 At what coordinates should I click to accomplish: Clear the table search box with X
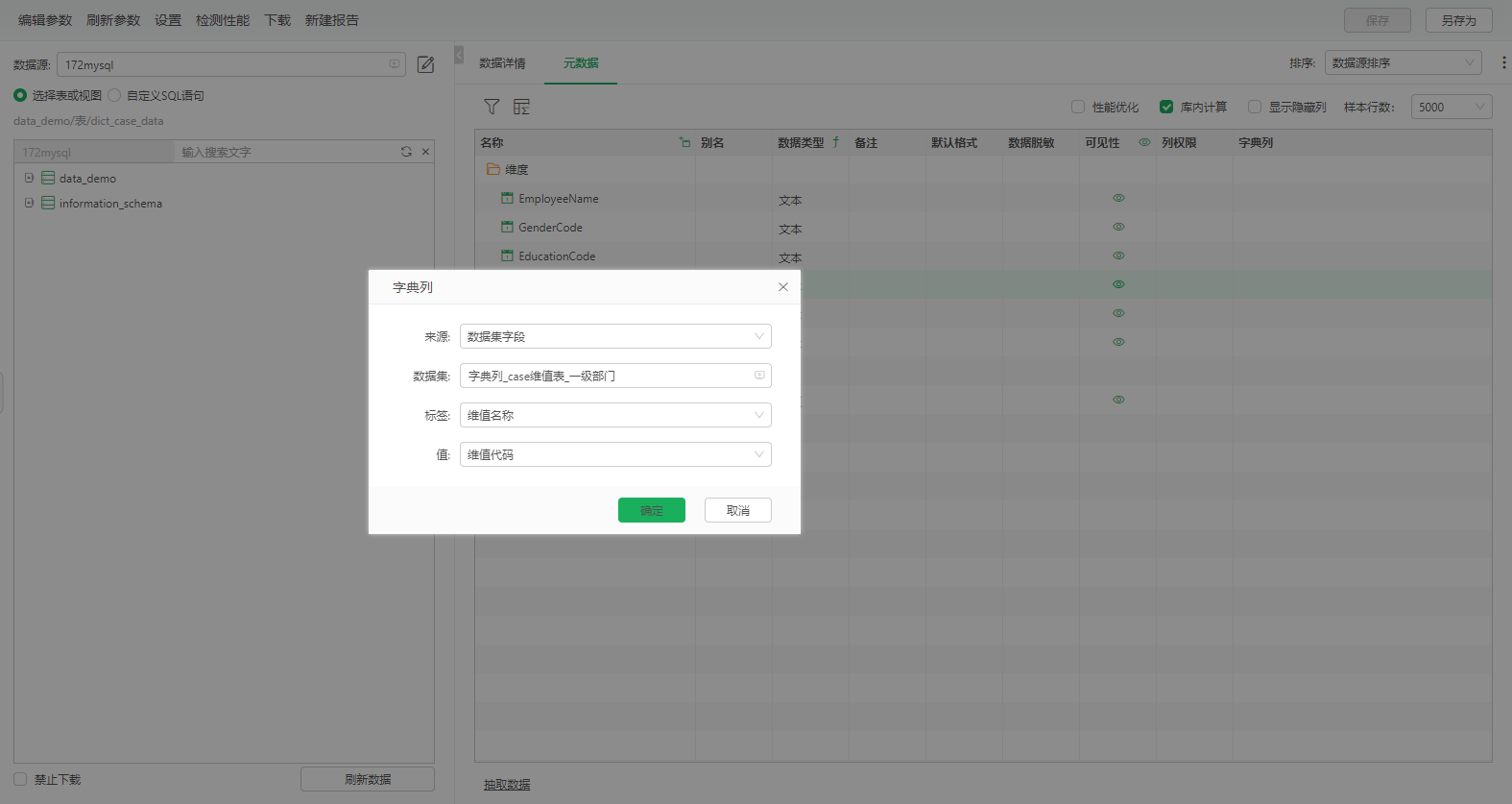click(x=425, y=152)
